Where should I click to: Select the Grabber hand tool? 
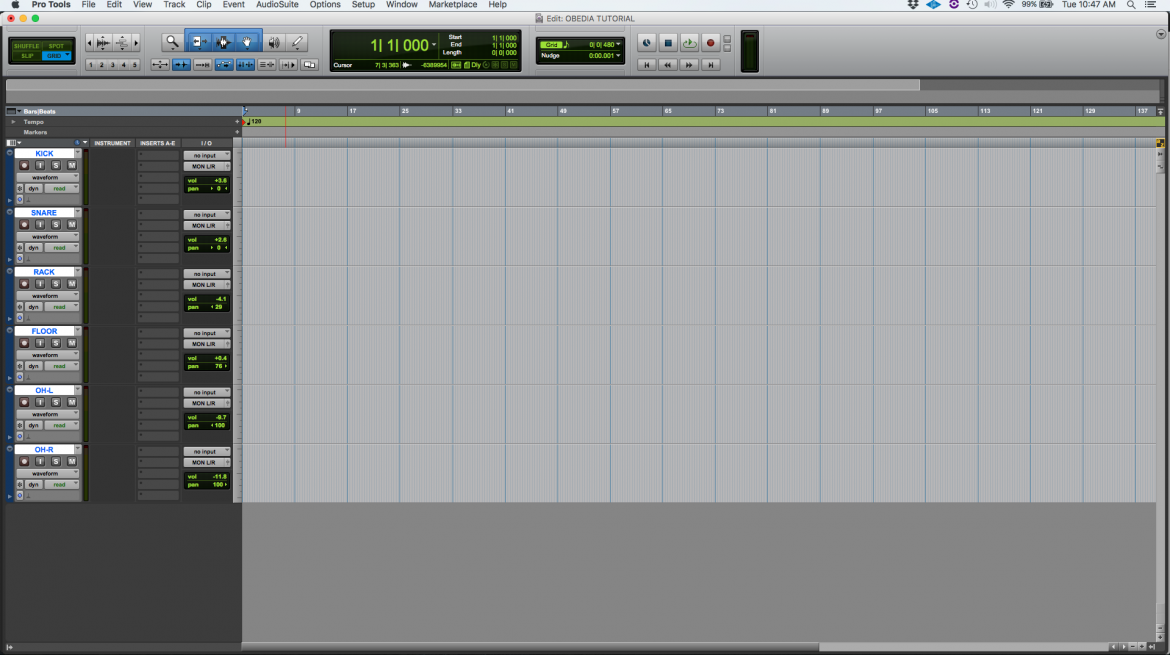246,42
